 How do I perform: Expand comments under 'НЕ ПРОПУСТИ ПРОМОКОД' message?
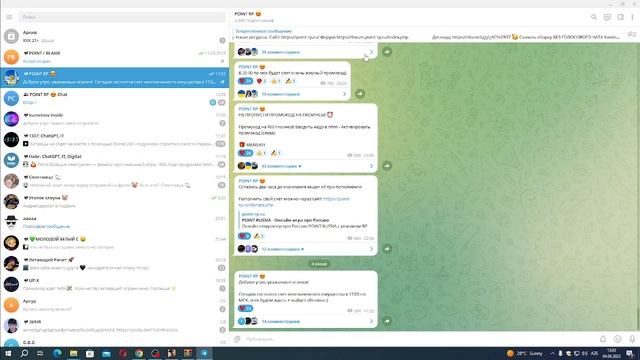306,166
